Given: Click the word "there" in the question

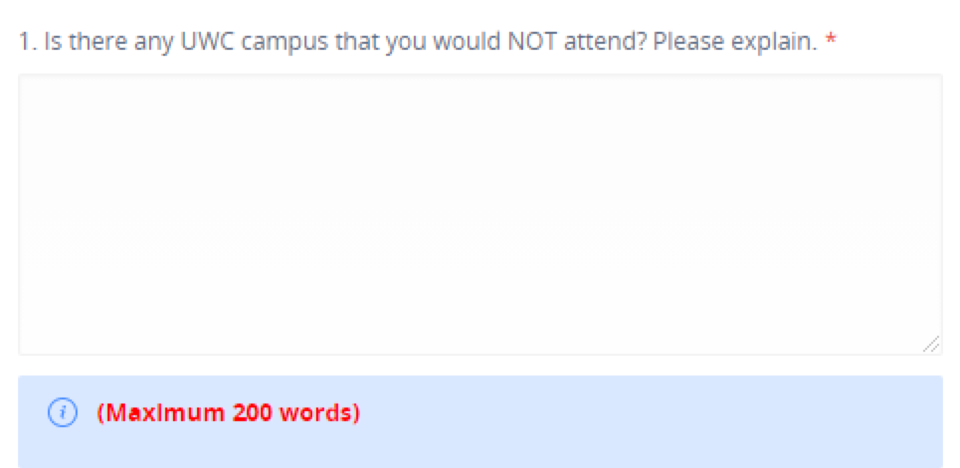Looking at the screenshot, I should coord(91,42).
